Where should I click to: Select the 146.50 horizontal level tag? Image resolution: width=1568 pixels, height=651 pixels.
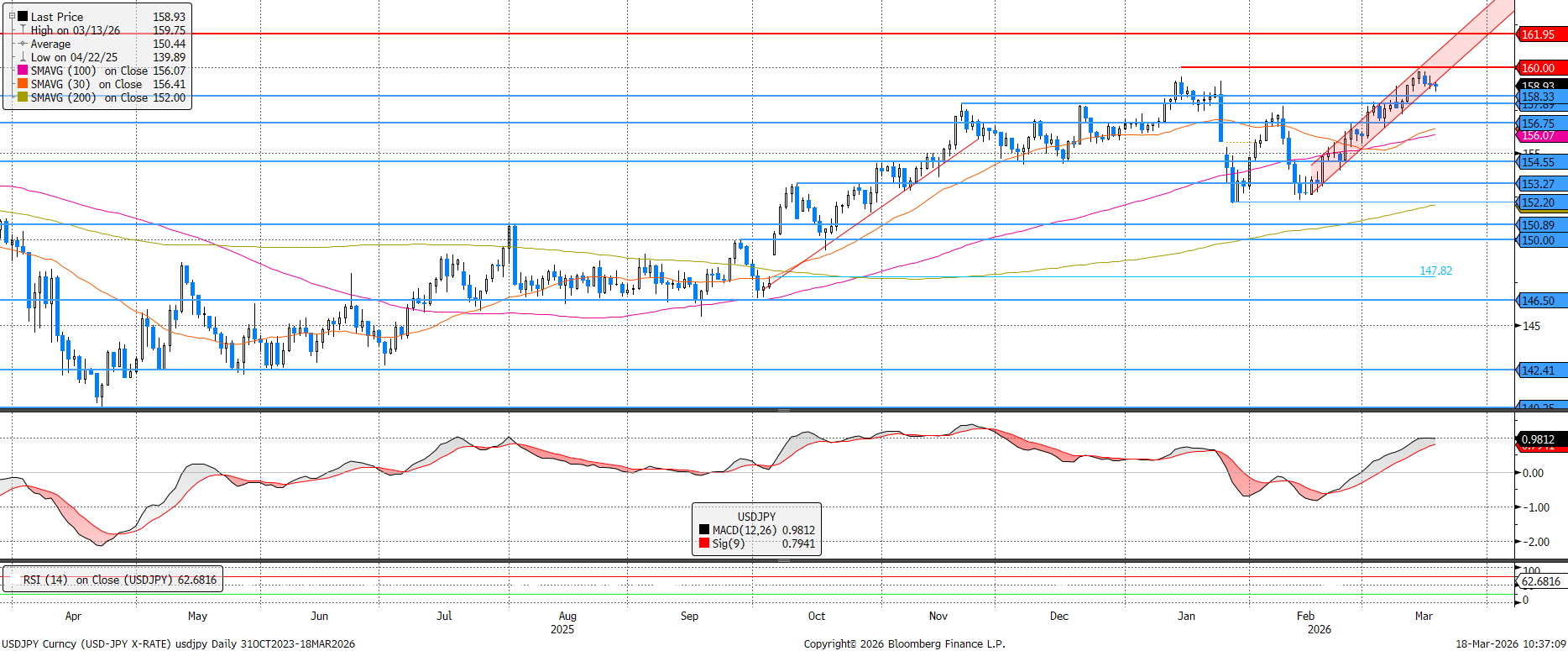[x=1542, y=301]
